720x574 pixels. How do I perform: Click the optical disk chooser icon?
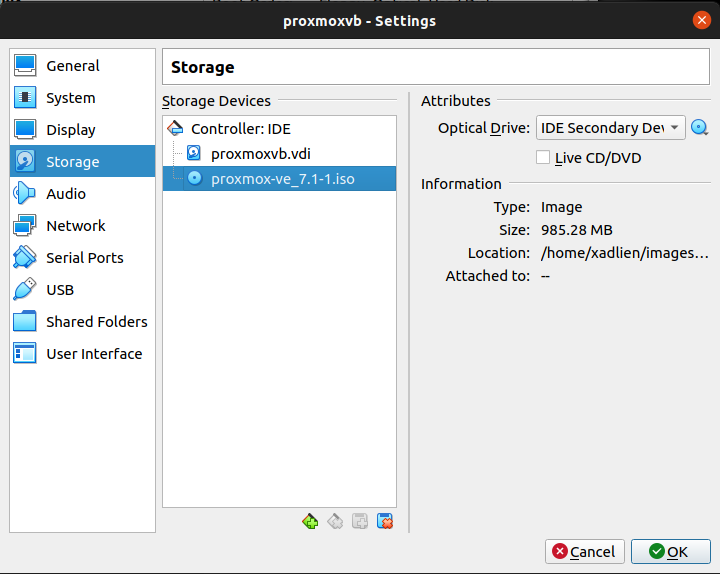(700, 128)
